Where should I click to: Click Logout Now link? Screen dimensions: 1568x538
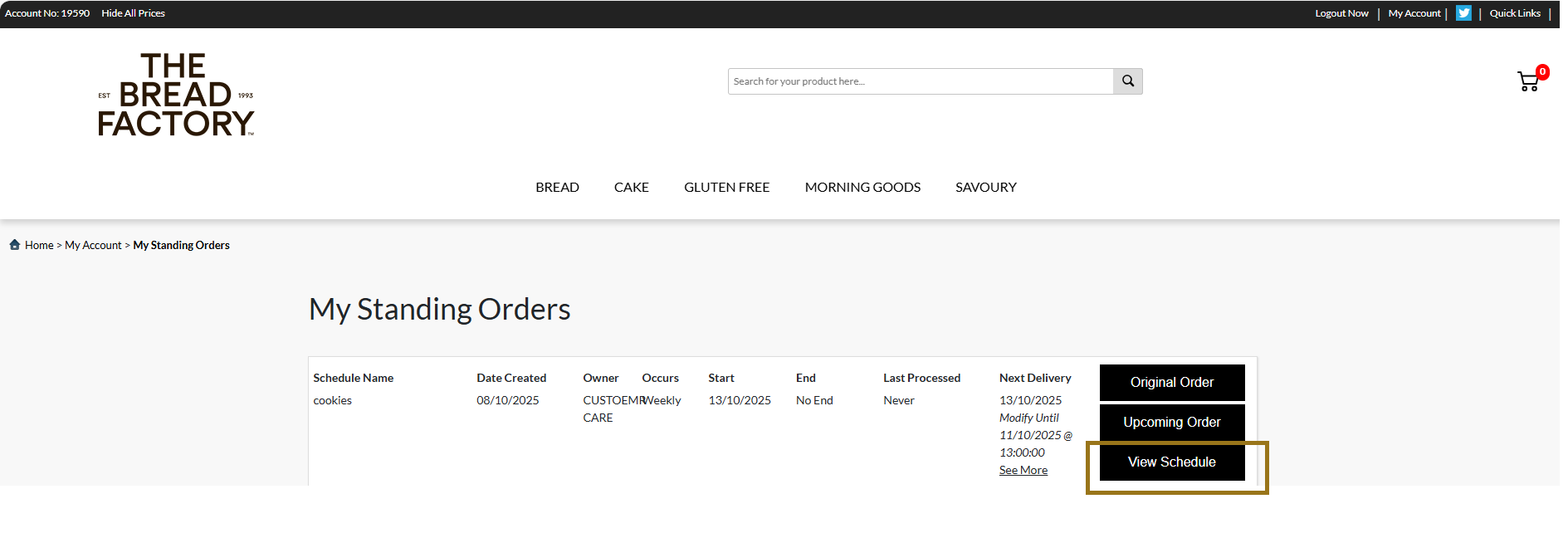pyautogui.click(x=1341, y=13)
